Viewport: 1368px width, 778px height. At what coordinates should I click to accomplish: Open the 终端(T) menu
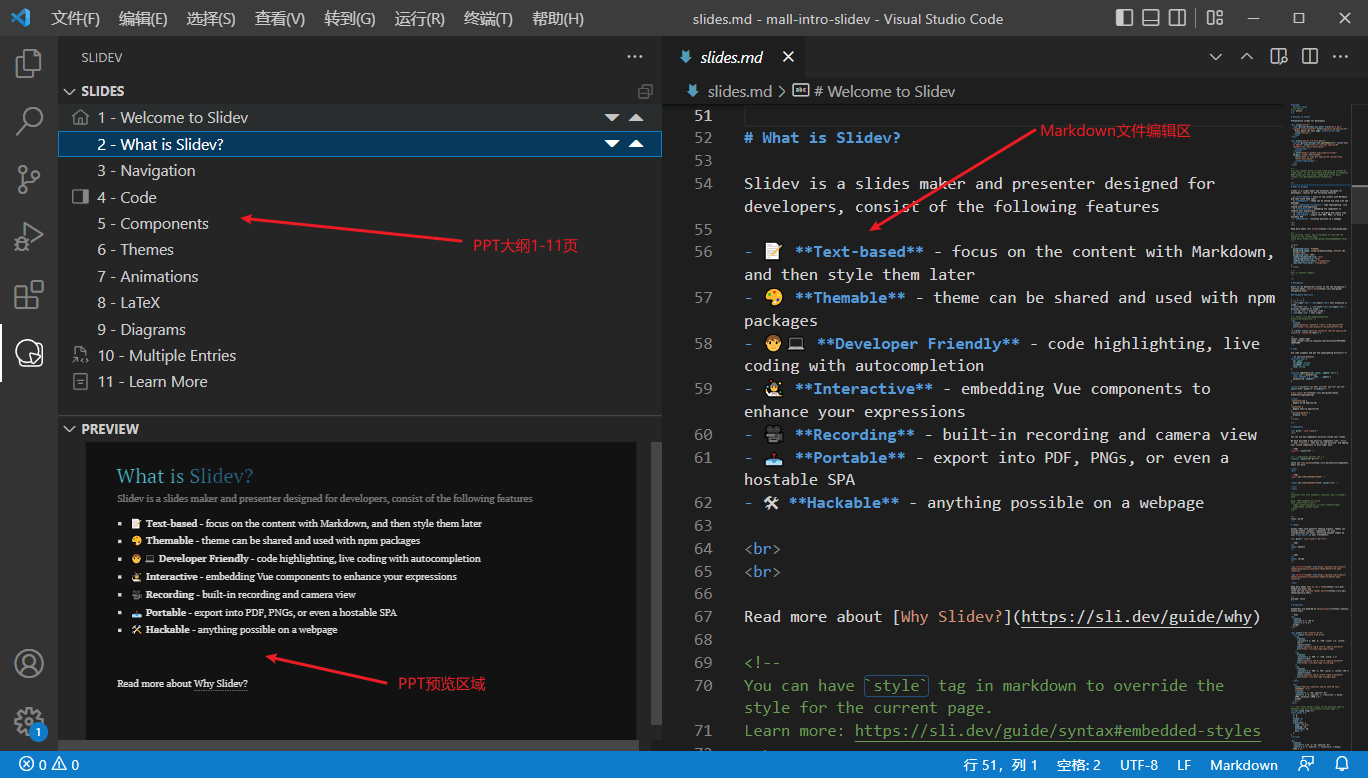pos(489,18)
